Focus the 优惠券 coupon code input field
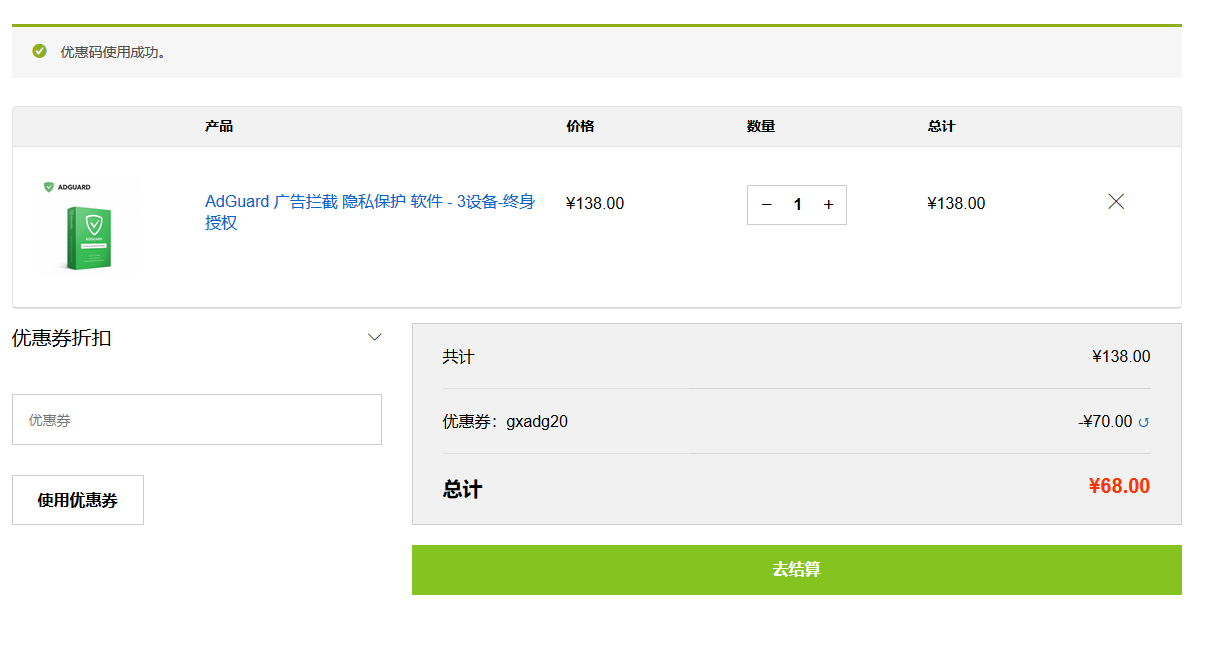 197,420
